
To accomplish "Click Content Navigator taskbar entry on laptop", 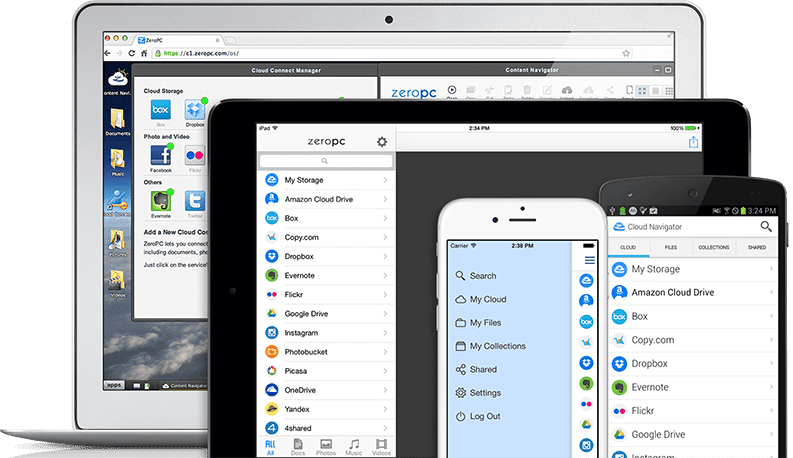I will [185, 386].
